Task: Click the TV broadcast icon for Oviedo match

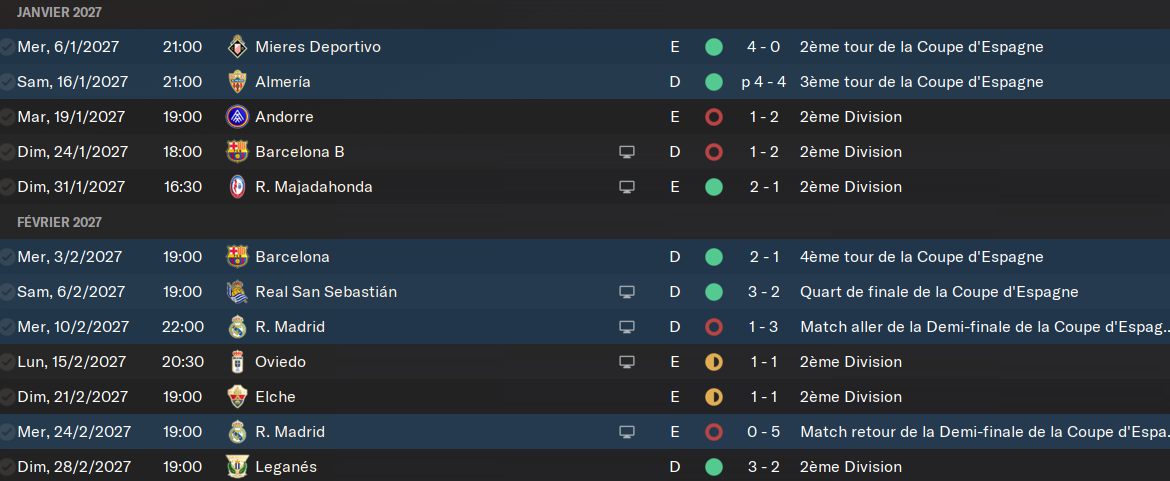Action: coord(627,362)
